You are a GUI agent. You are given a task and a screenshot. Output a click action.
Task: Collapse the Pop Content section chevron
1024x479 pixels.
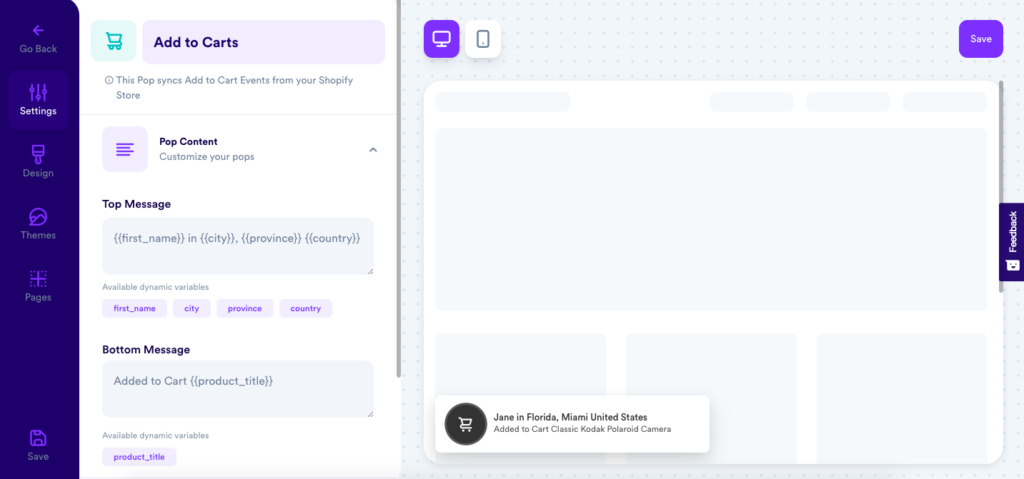click(373, 150)
